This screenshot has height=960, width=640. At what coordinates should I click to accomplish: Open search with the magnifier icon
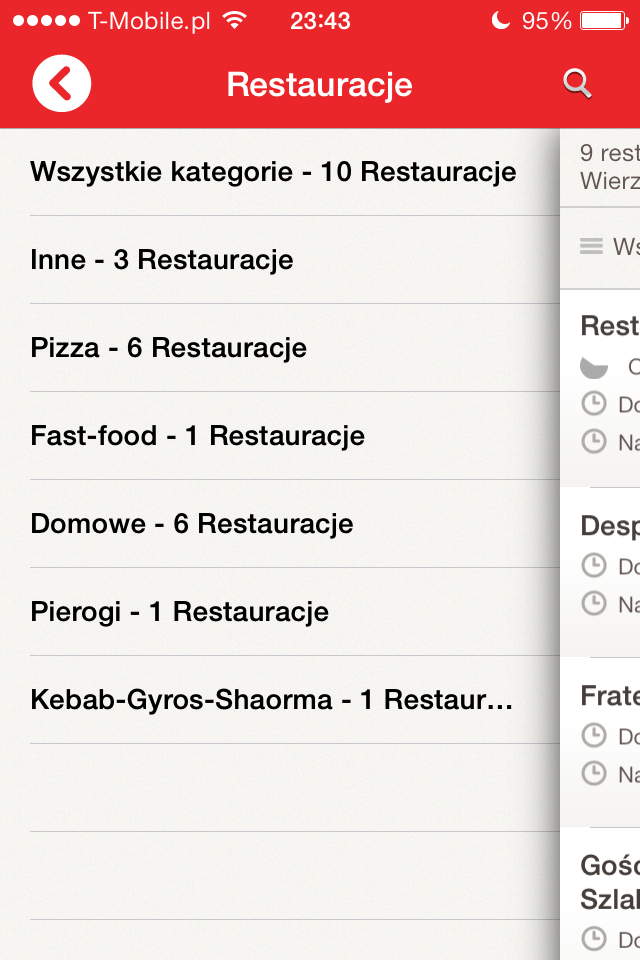click(x=577, y=84)
